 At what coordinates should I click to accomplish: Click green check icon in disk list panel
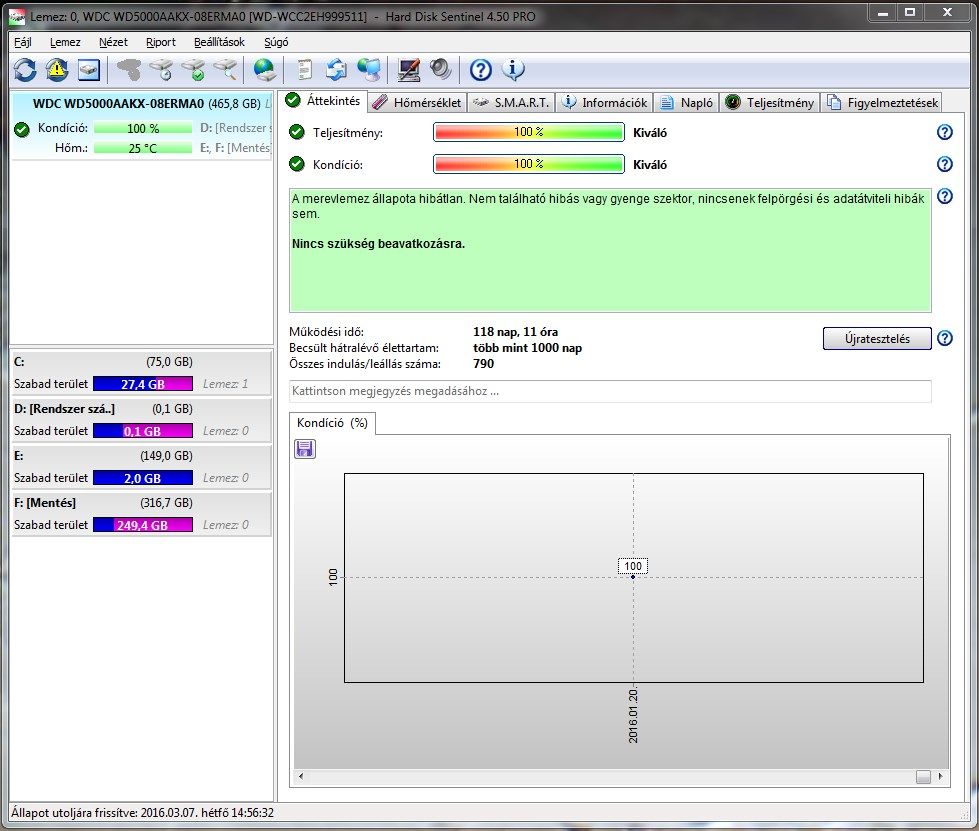click(22, 129)
